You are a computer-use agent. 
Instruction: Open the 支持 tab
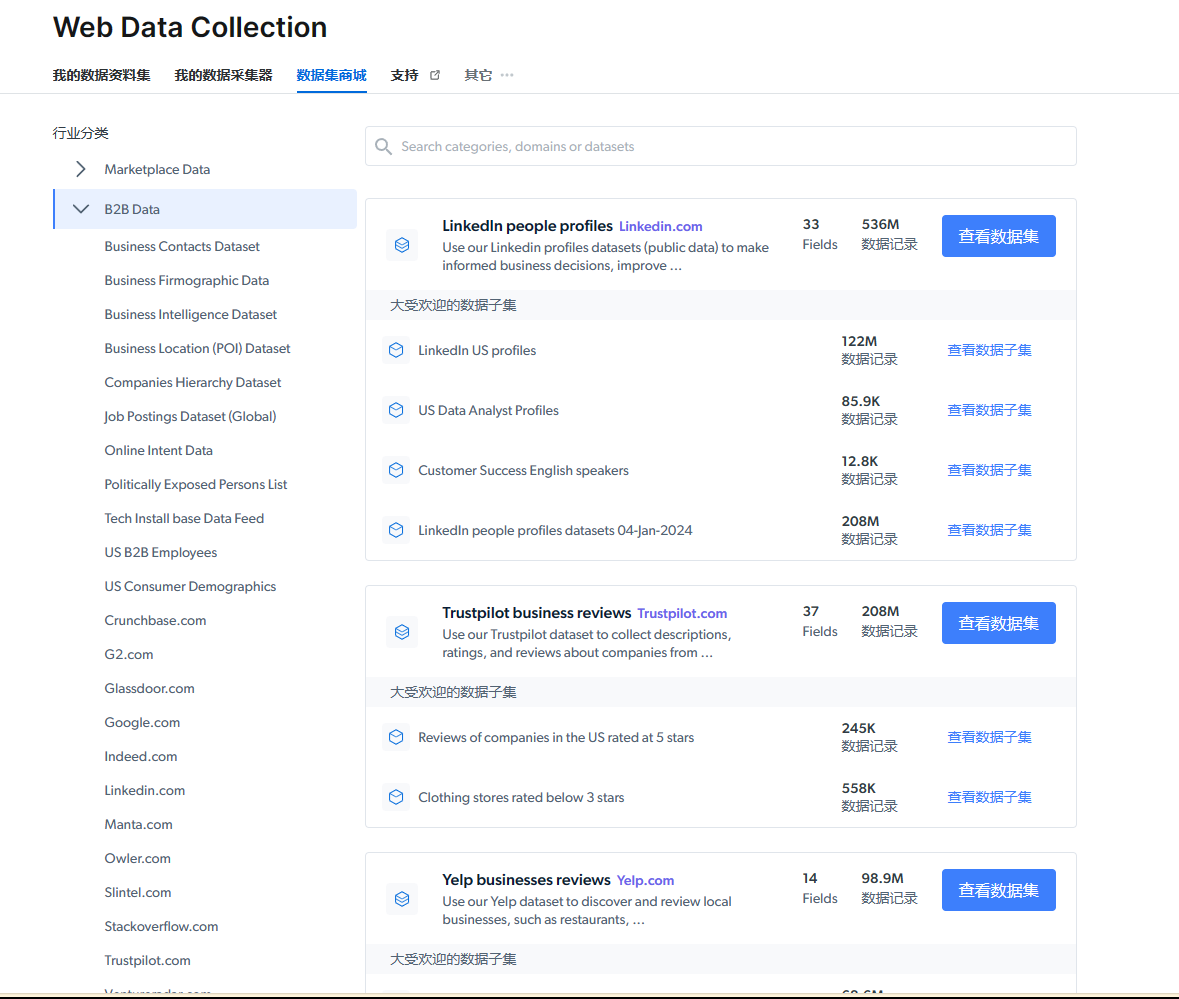(405, 75)
